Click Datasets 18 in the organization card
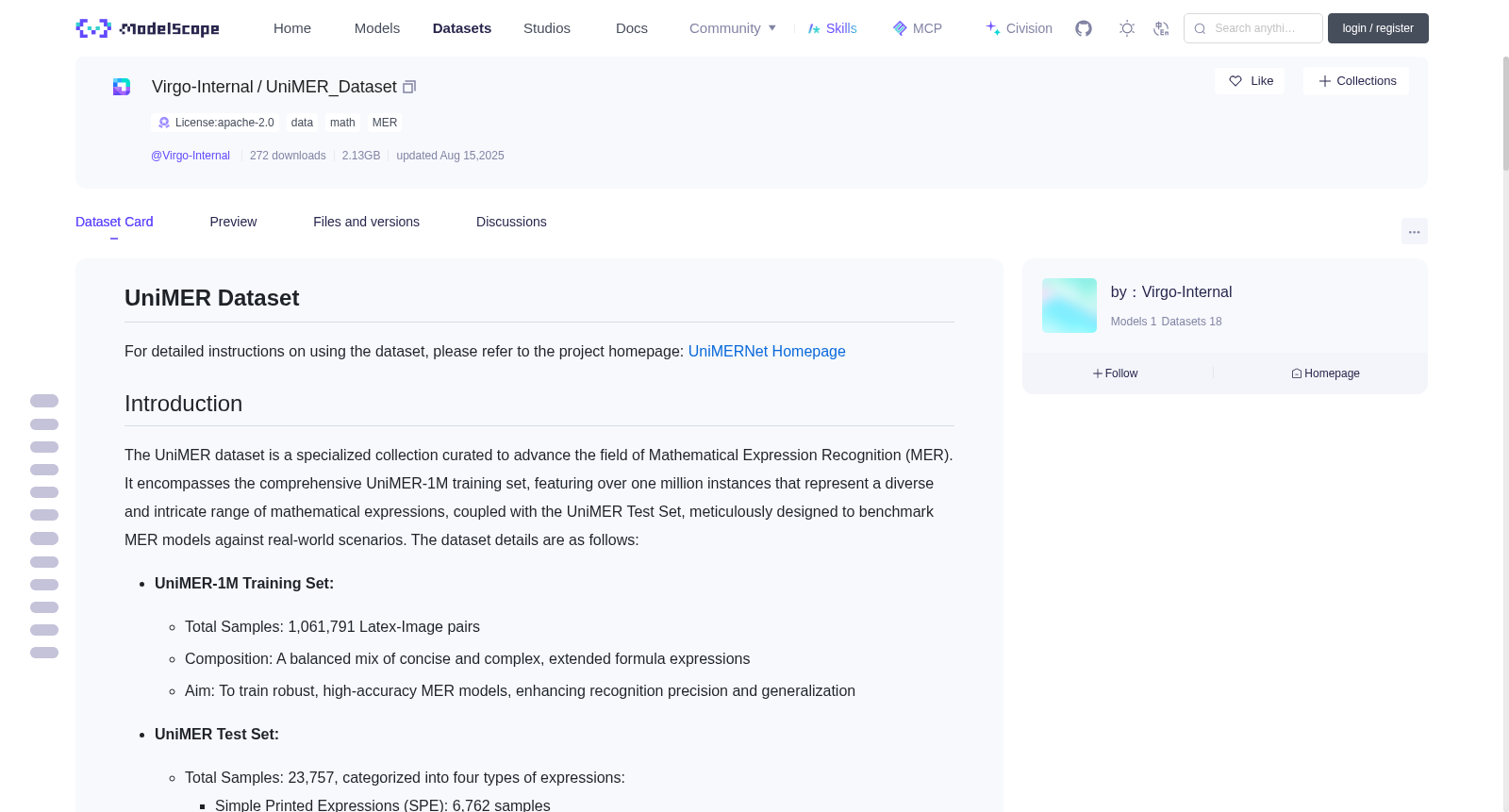 pyautogui.click(x=1191, y=322)
